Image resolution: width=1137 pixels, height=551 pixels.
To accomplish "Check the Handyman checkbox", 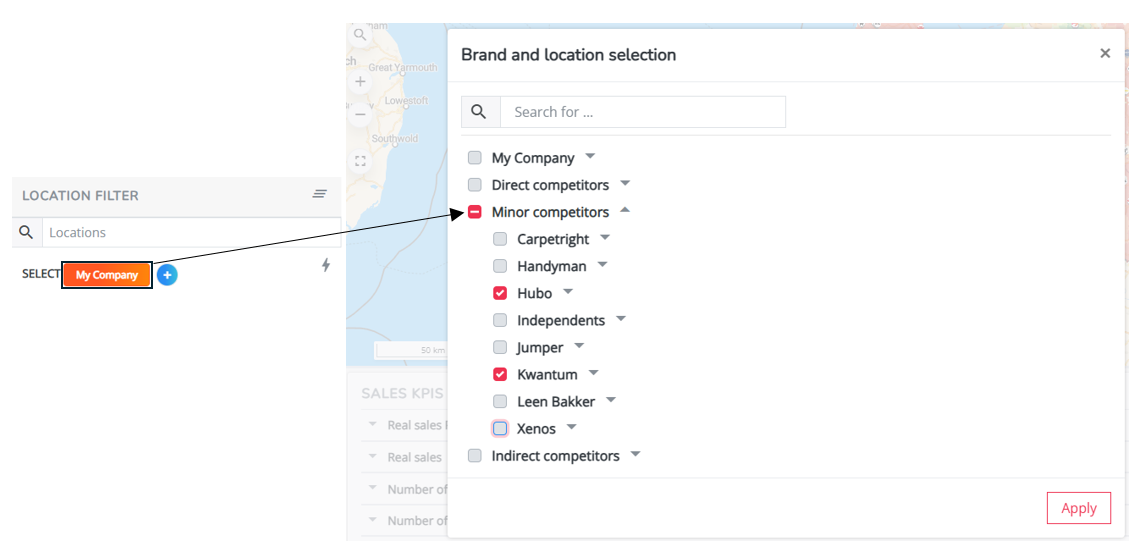I will pyautogui.click(x=500, y=266).
